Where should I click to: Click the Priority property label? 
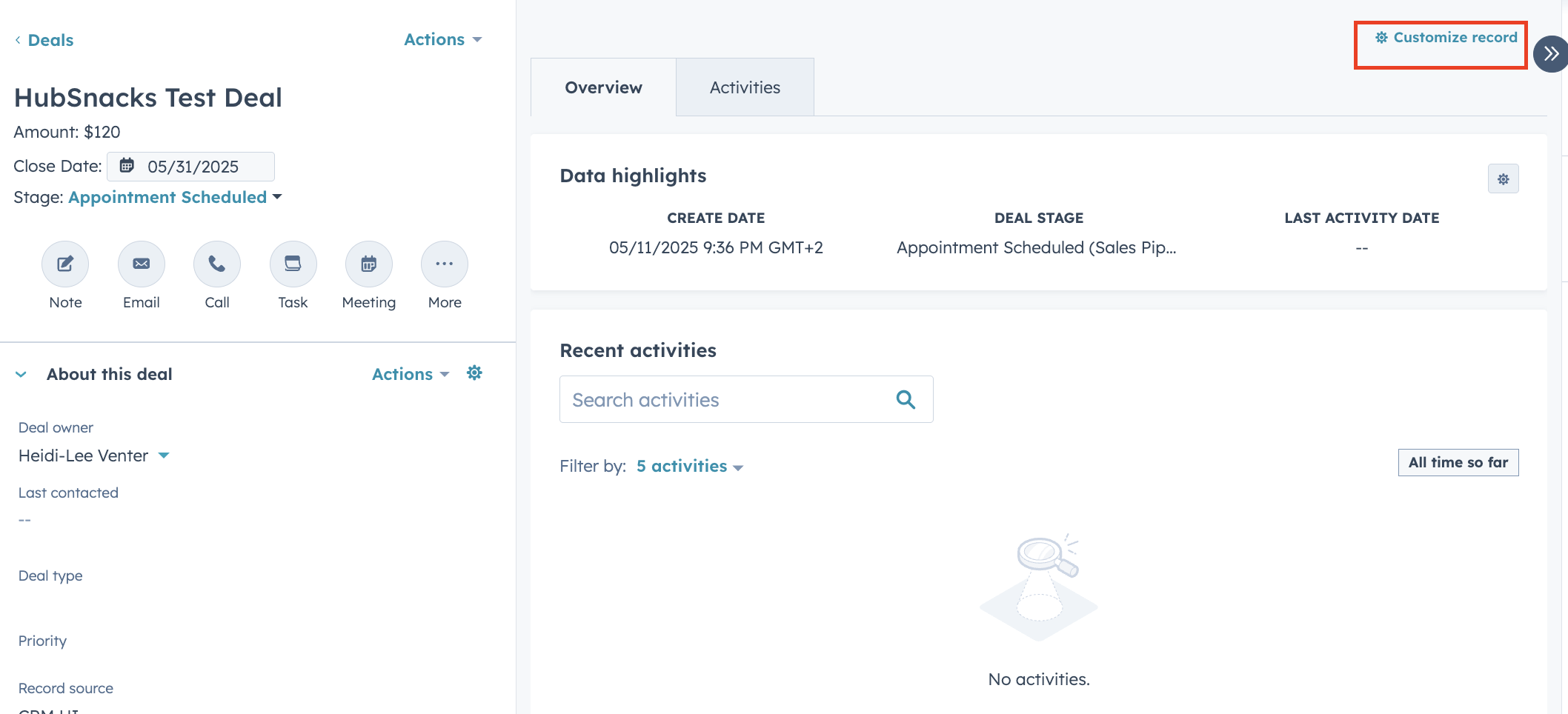coord(42,641)
